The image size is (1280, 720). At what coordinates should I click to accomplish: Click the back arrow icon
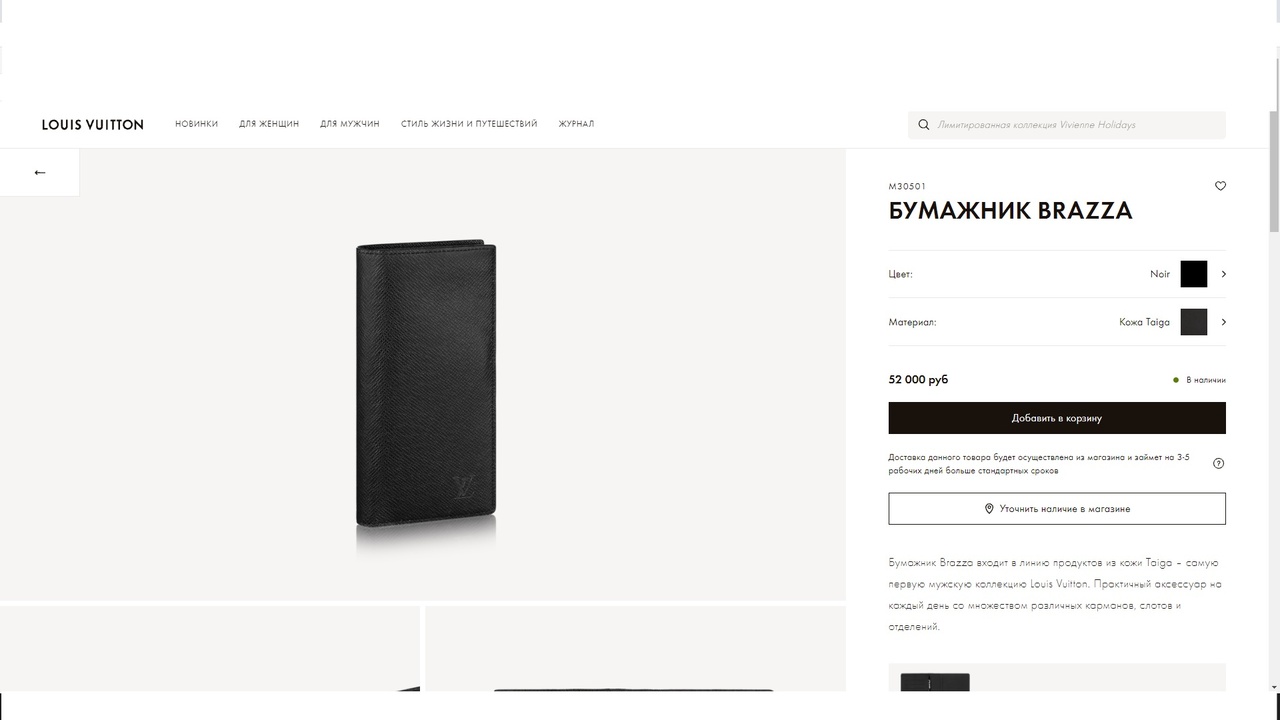click(x=40, y=172)
